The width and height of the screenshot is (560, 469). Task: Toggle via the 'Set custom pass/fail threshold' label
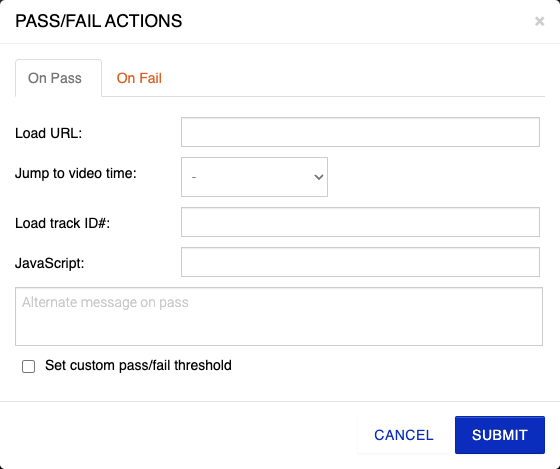tap(138, 365)
